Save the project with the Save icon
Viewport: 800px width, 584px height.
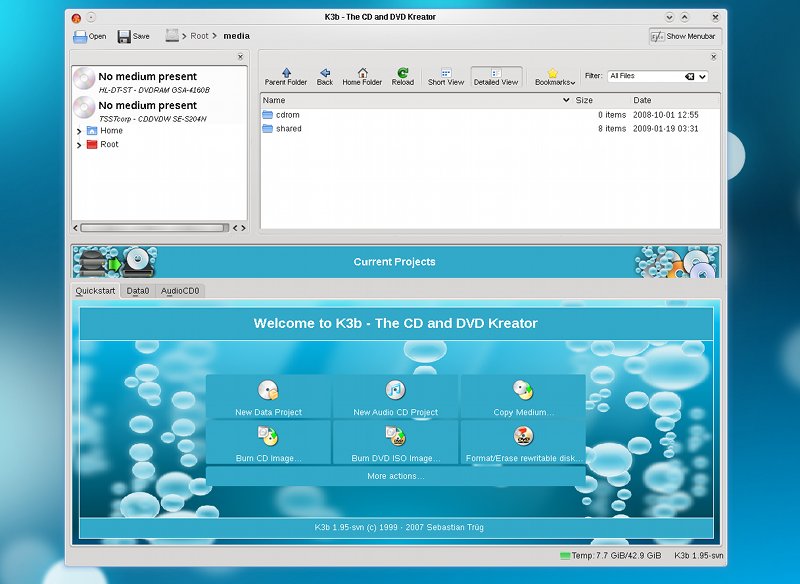(134, 36)
